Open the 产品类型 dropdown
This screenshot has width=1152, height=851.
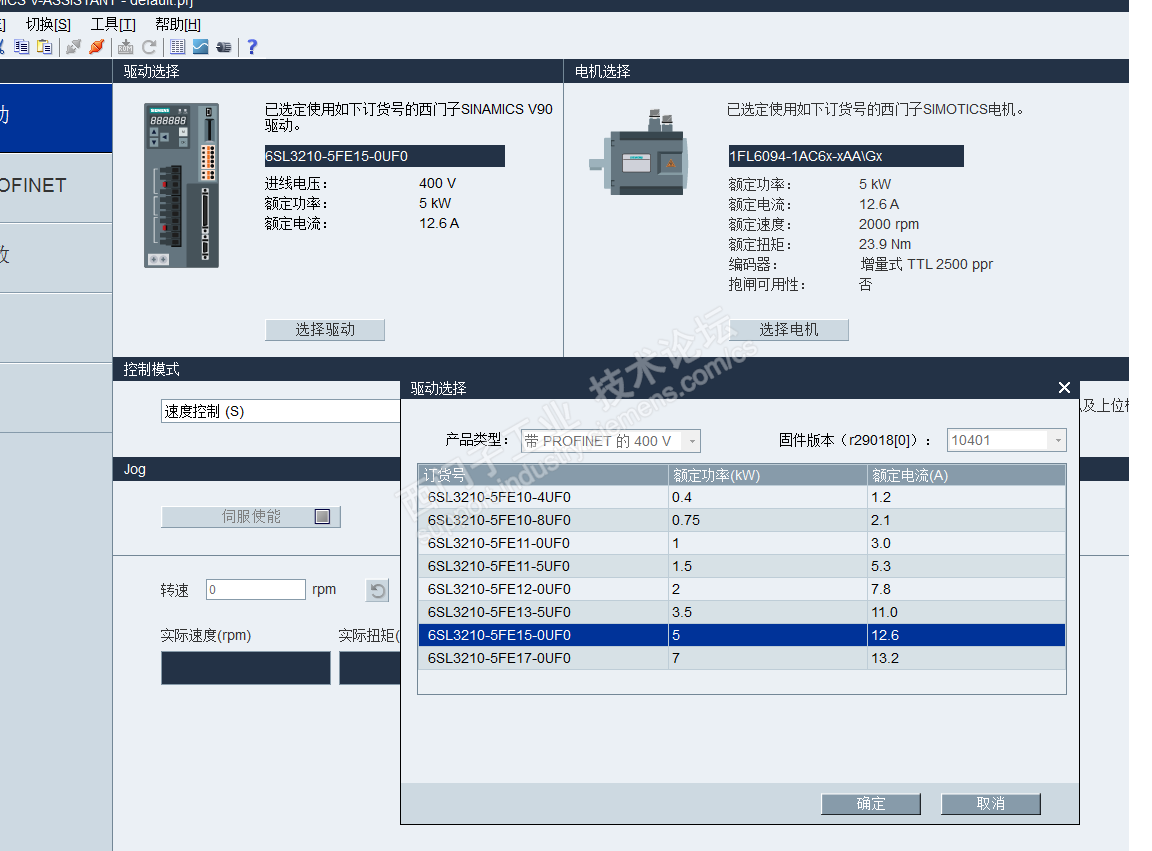(611, 441)
